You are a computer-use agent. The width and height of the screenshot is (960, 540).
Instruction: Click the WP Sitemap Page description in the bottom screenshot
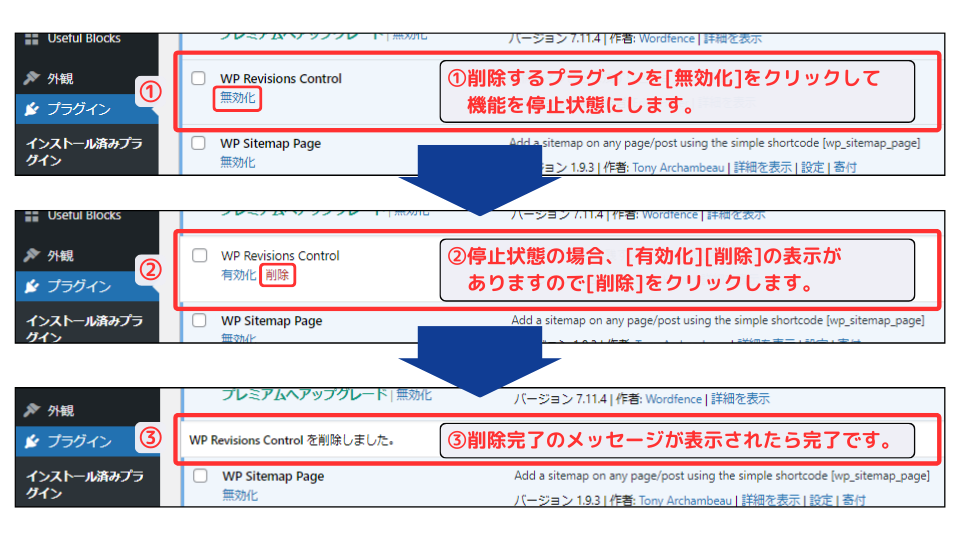click(722, 475)
